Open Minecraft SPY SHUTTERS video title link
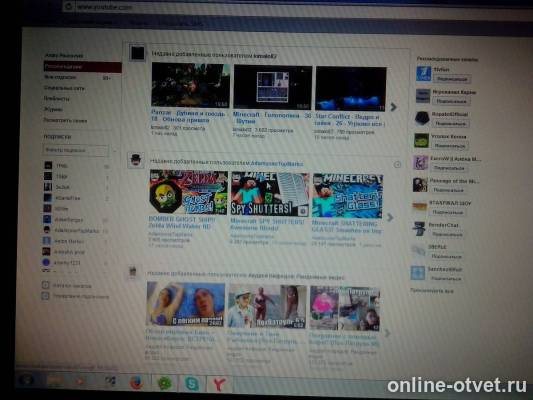Screen dimensions: 533x400 tap(268, 225)
